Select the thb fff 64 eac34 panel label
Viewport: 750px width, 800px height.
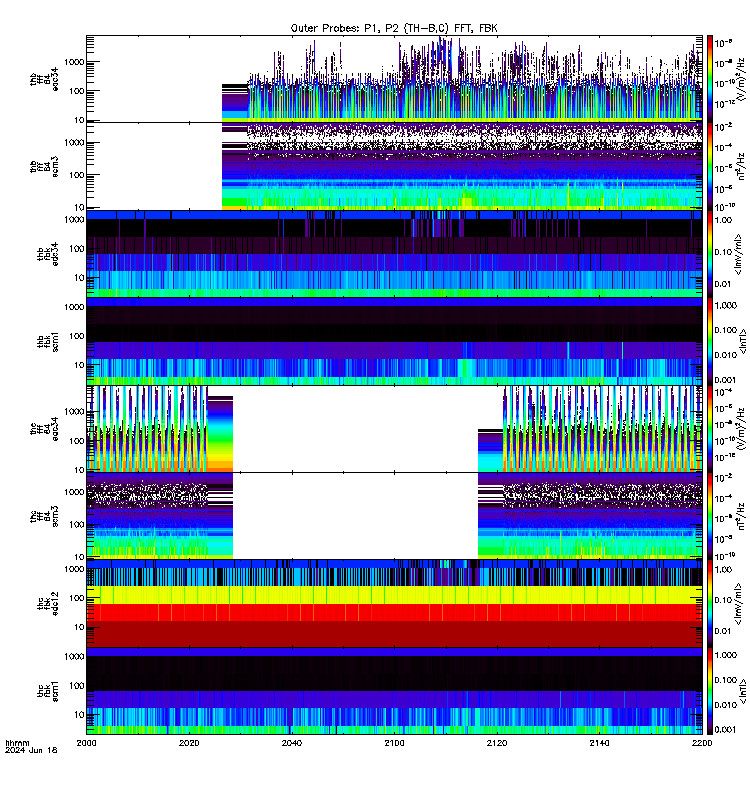[44, 79]
